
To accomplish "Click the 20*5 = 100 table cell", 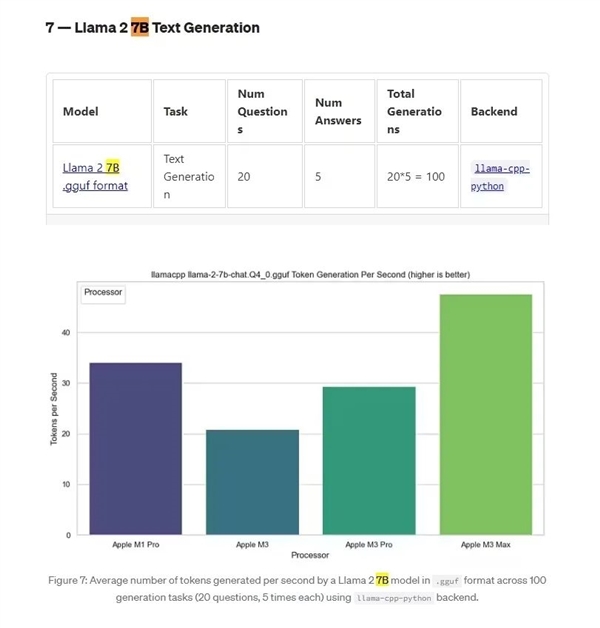I will point(417,176).
